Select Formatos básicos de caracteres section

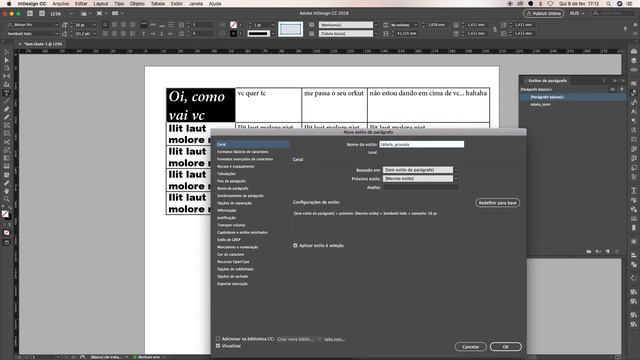[x=242, y=152]
